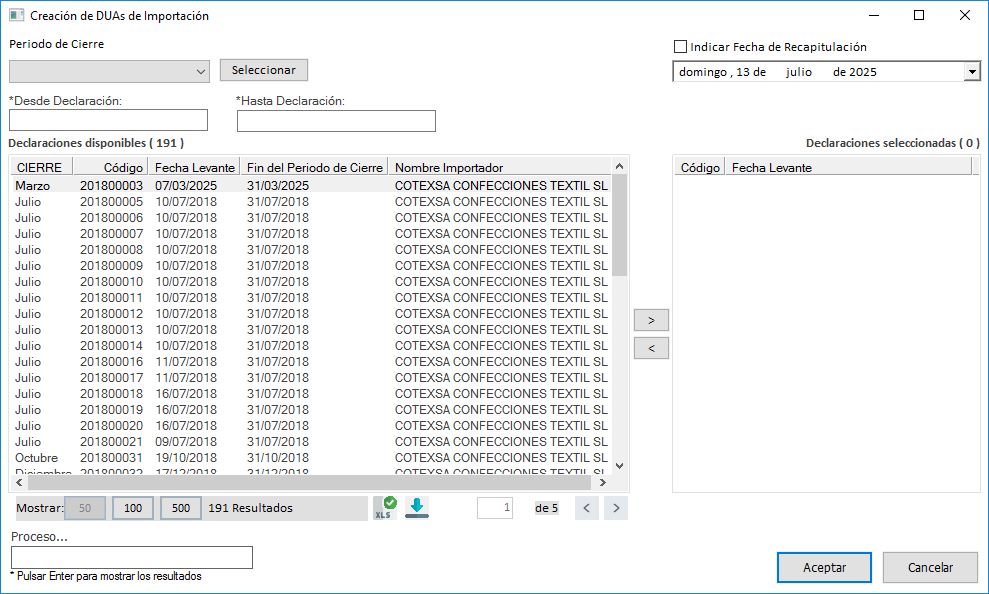Show 500 results per page
The width and height of the screenshot is (989, 594).
pyautogui.click(x=181, y=508)
